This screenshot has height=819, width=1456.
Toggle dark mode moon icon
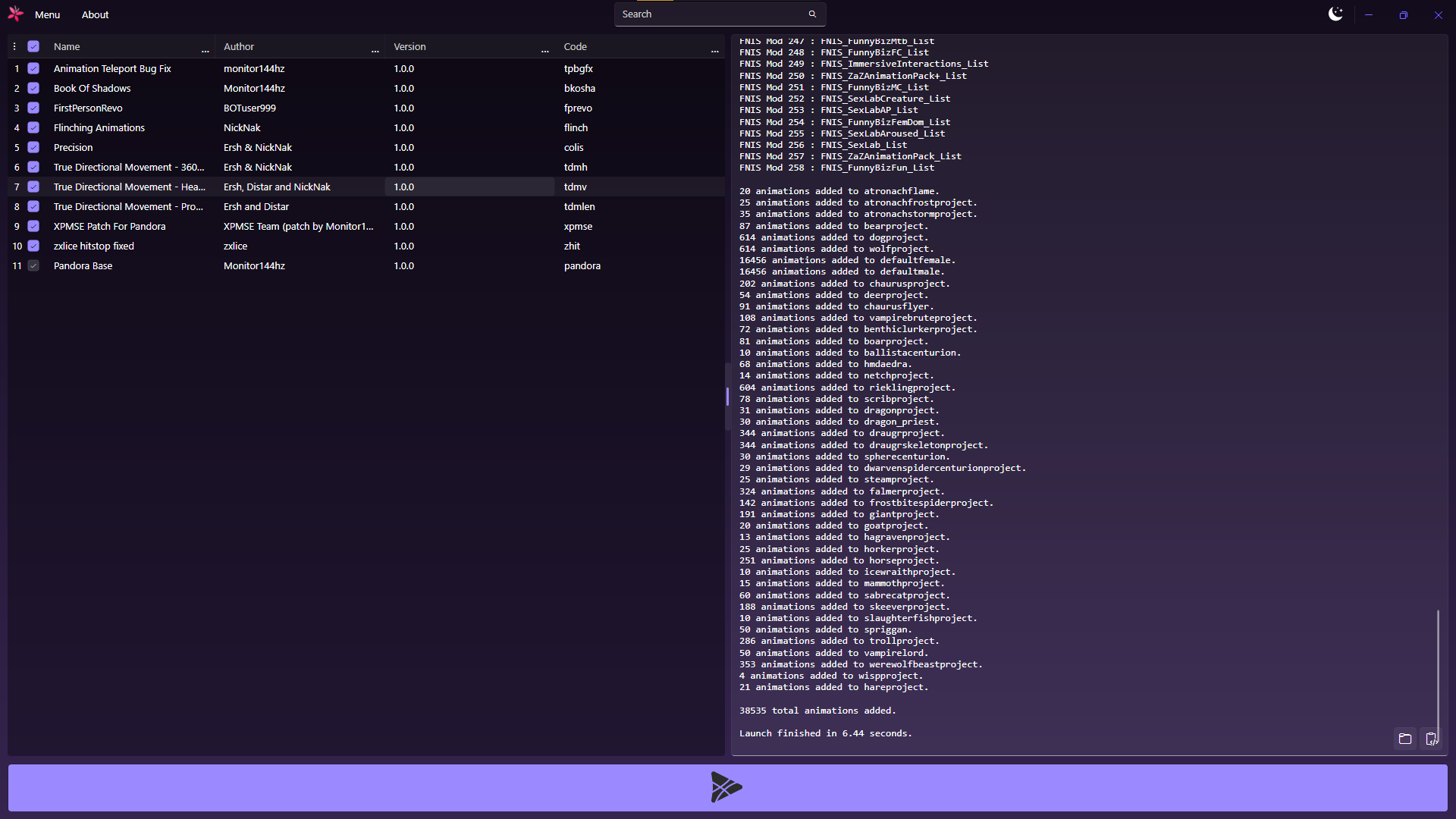1335,14
